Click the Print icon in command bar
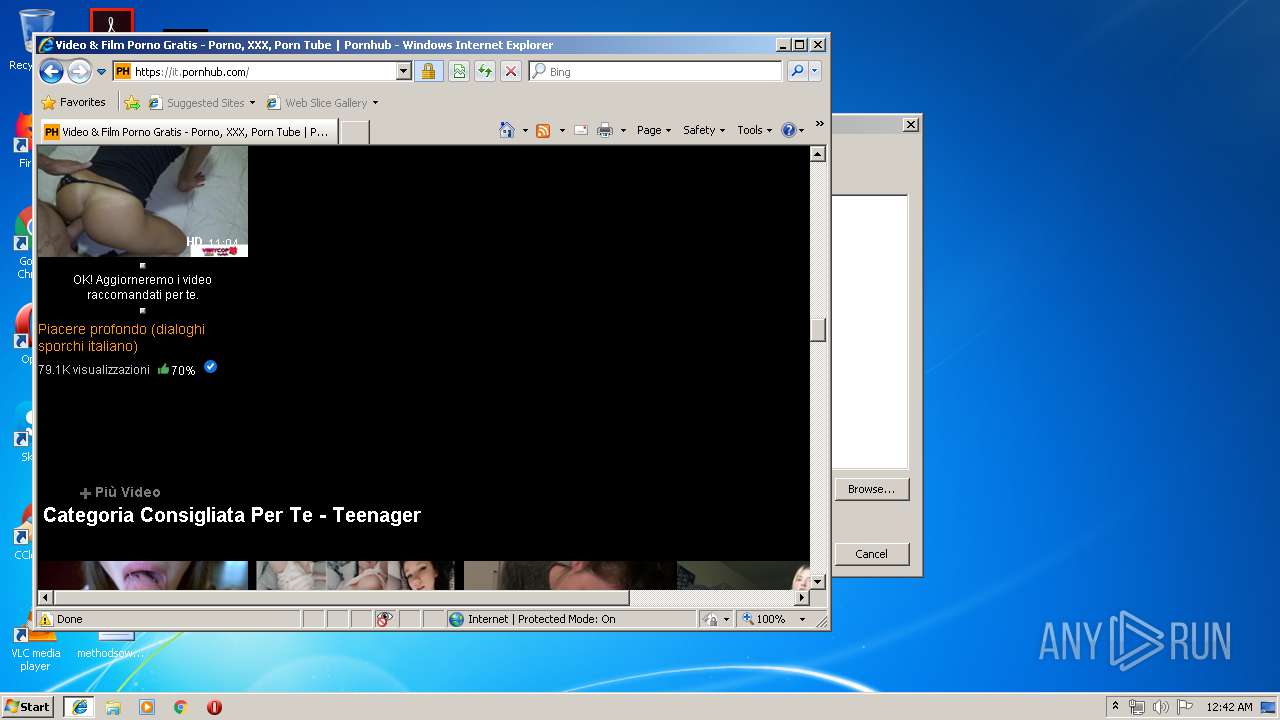Image resolution: width=1280 pixels, height=720 pixels. (605, 130)
